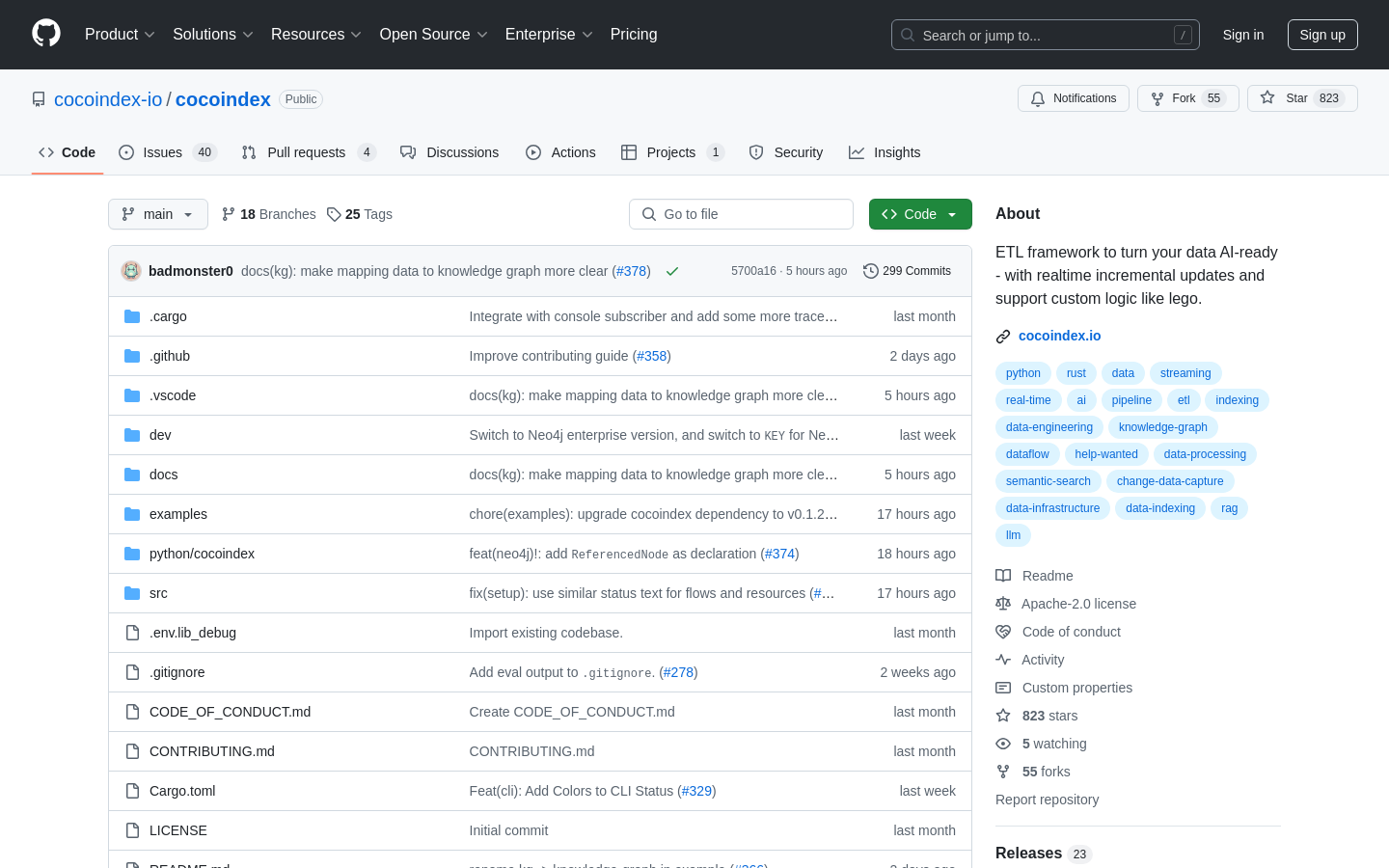Expand the Solutions menu

point(213,35)
